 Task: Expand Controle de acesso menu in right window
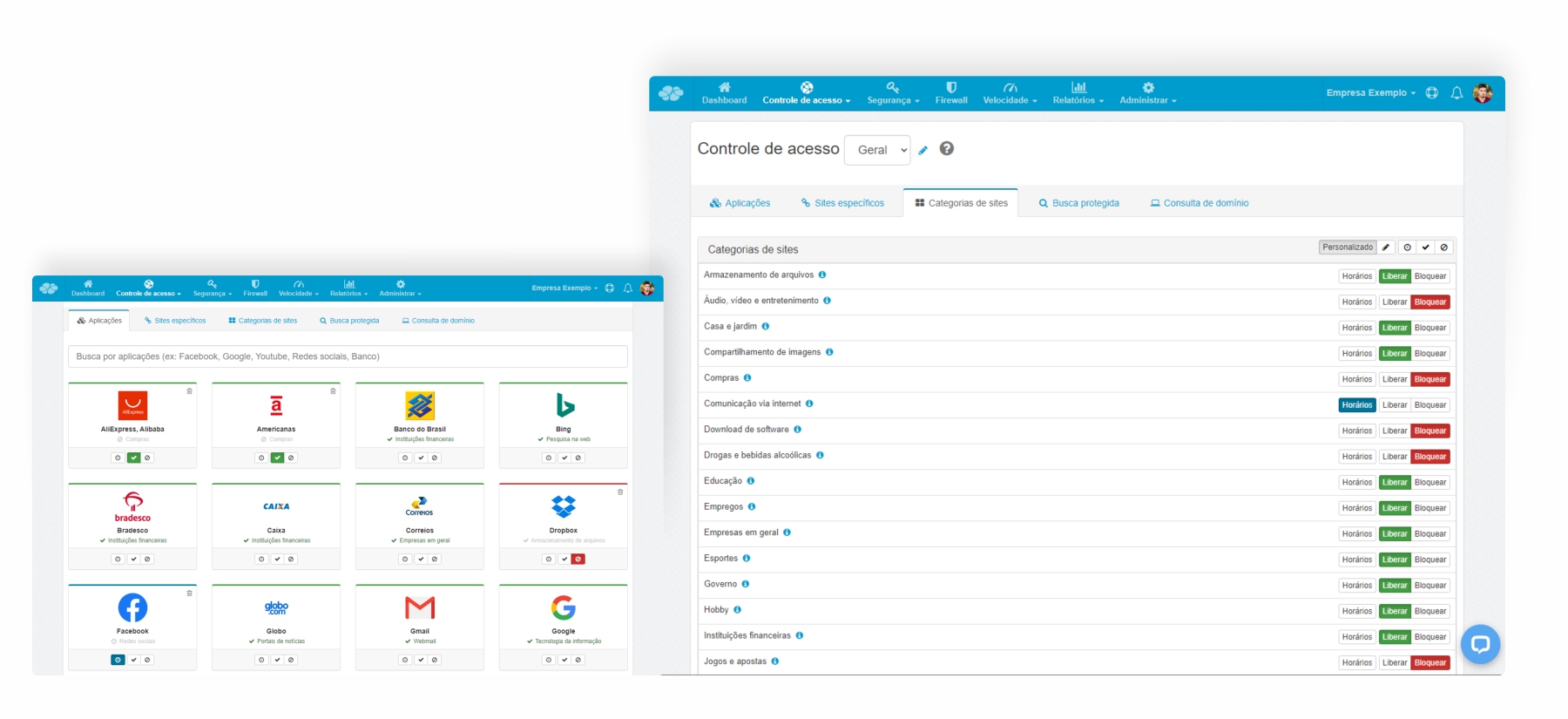click(806, 93)
